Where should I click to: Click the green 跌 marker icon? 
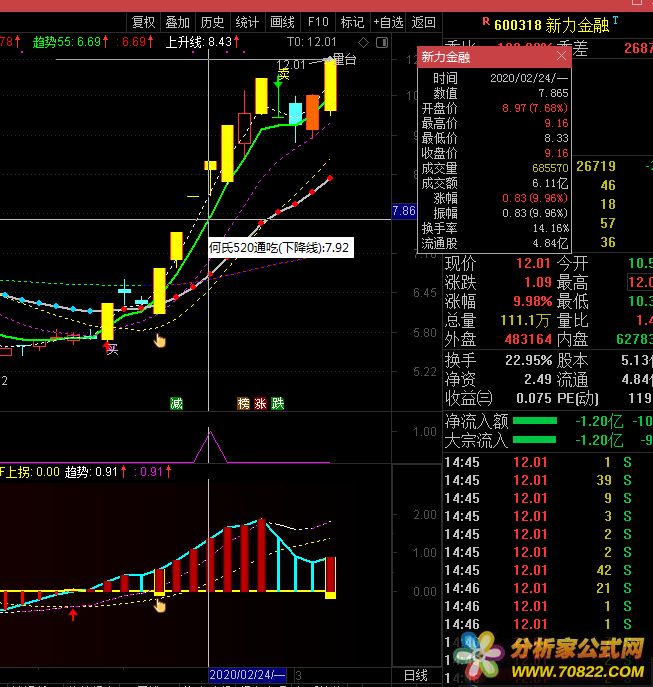point(277,403)
